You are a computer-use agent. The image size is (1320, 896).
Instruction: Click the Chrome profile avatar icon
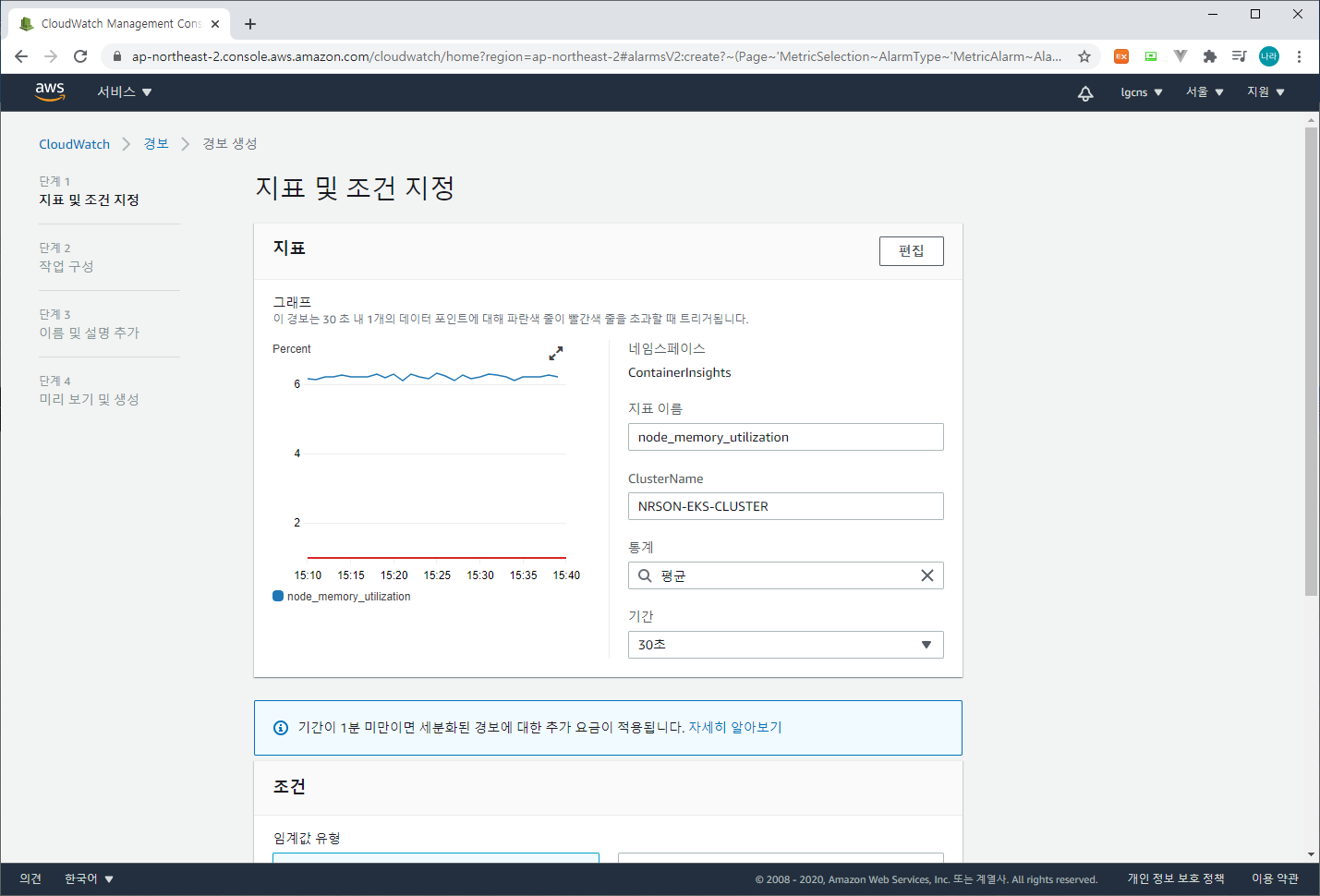1269,56
